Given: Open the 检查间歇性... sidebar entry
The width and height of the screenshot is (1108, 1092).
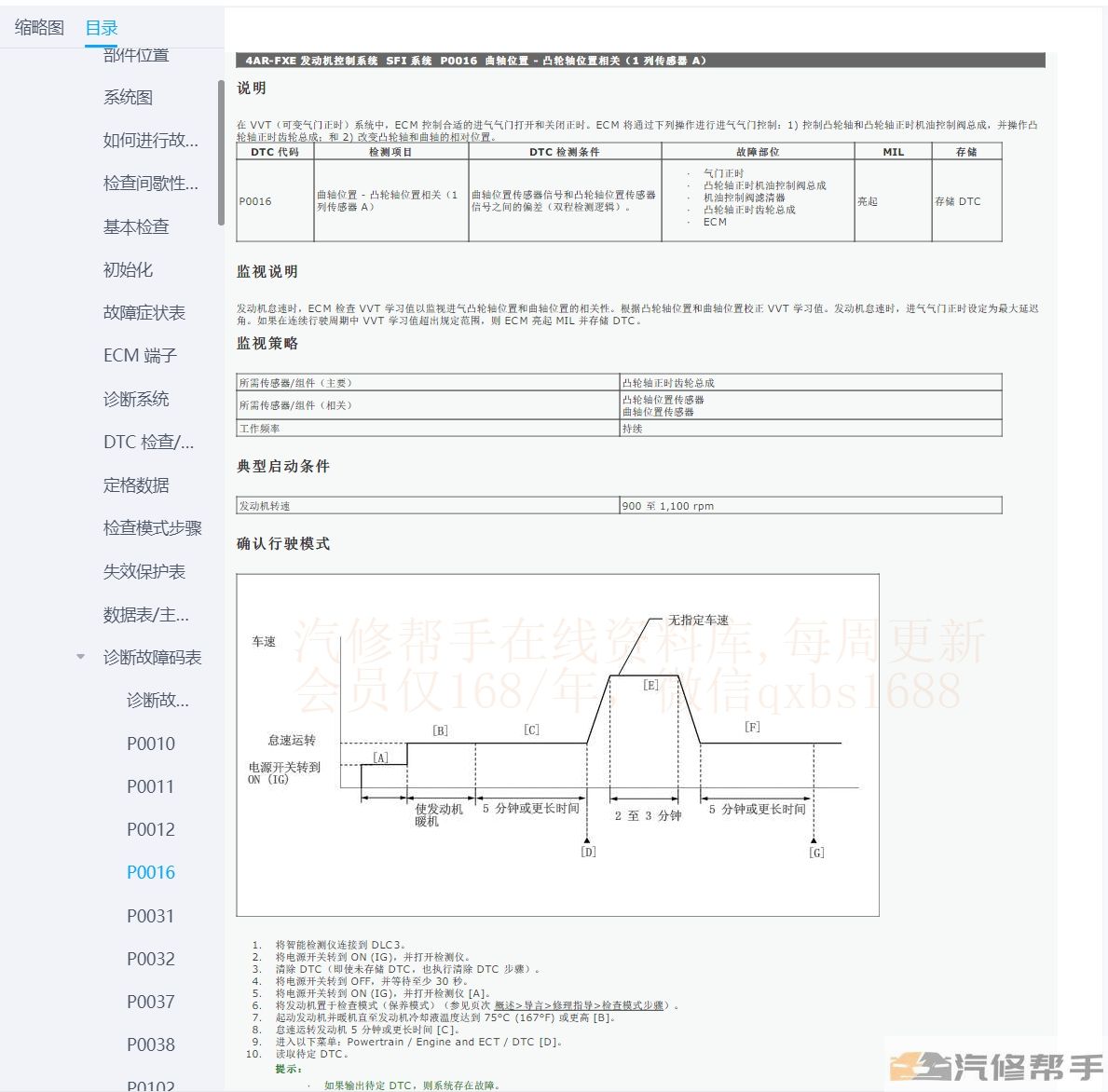Looking at the screenshot, I should pyautogui.click(x=151, y=184).
